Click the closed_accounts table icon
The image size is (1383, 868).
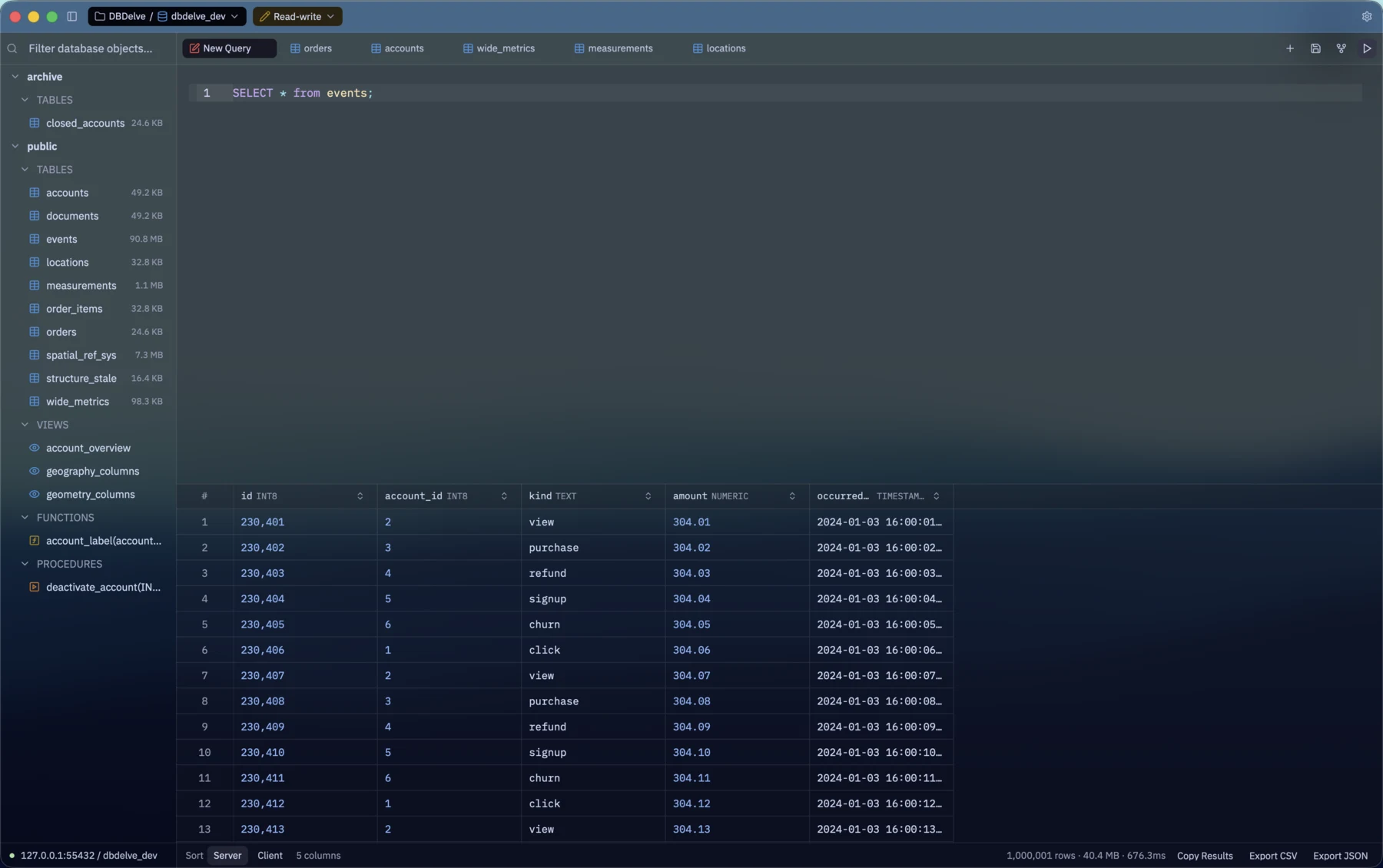(35, 123)
